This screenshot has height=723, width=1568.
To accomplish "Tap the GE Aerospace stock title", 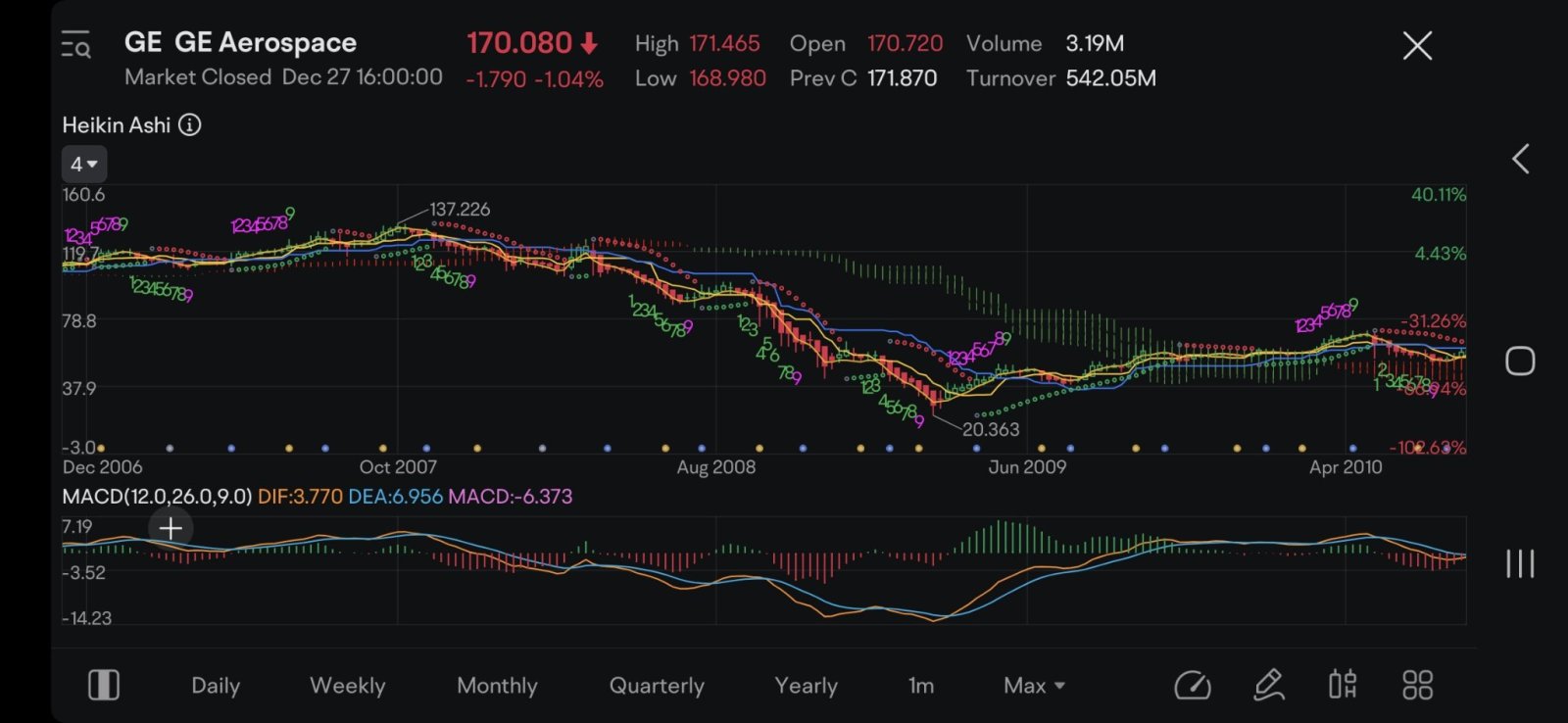I will (240, 42).
